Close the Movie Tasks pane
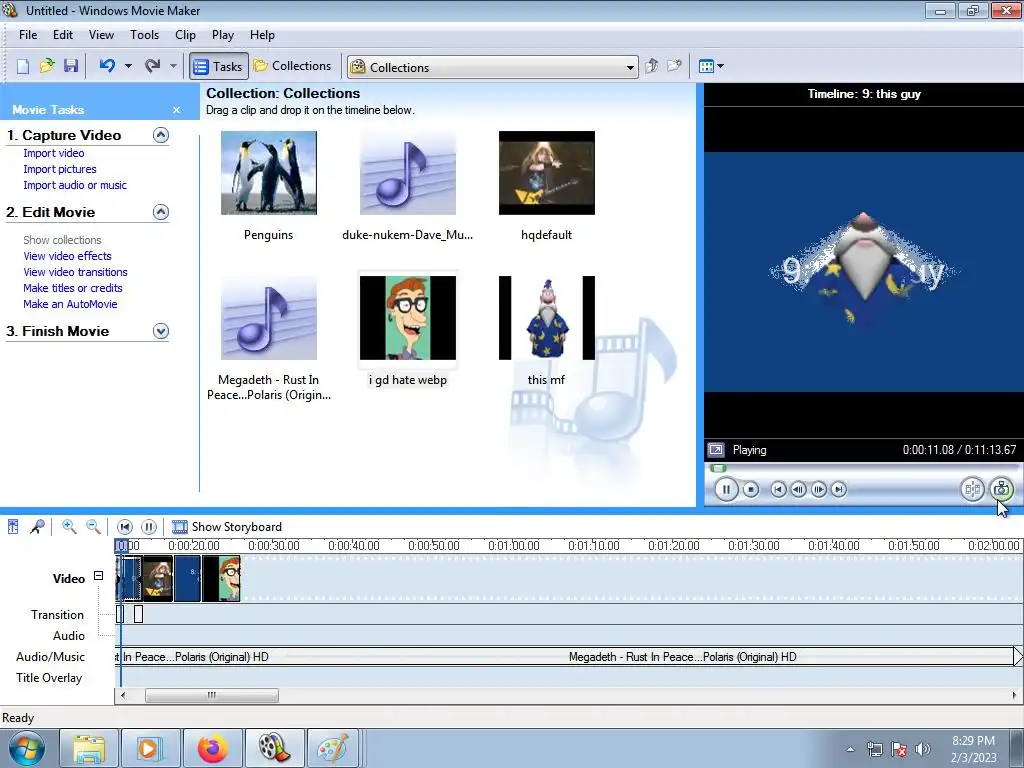Screen dimensions: 1024x768 click(176, 110)
